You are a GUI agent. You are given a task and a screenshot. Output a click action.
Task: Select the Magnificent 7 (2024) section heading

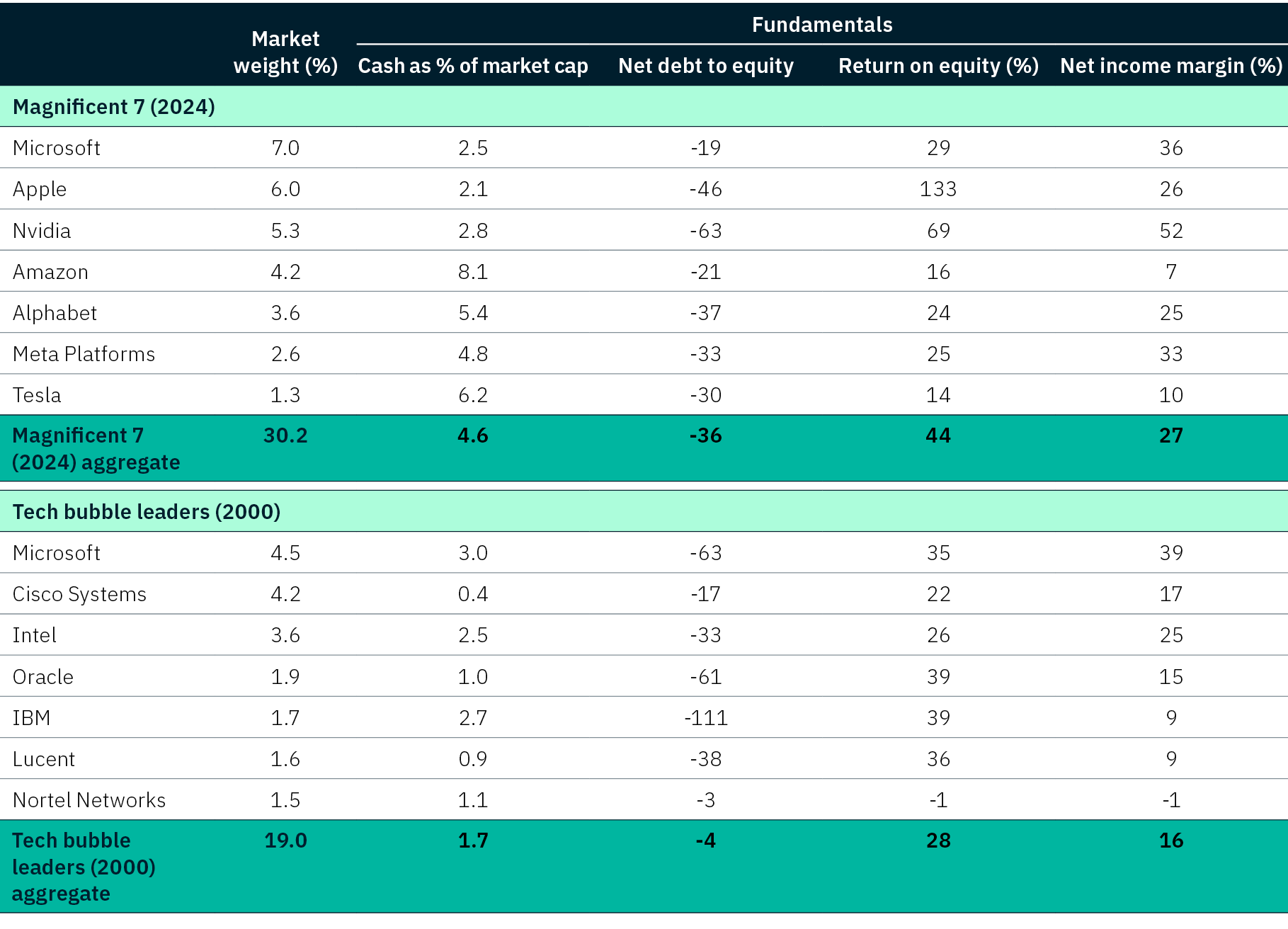click(x=114, y=107)
